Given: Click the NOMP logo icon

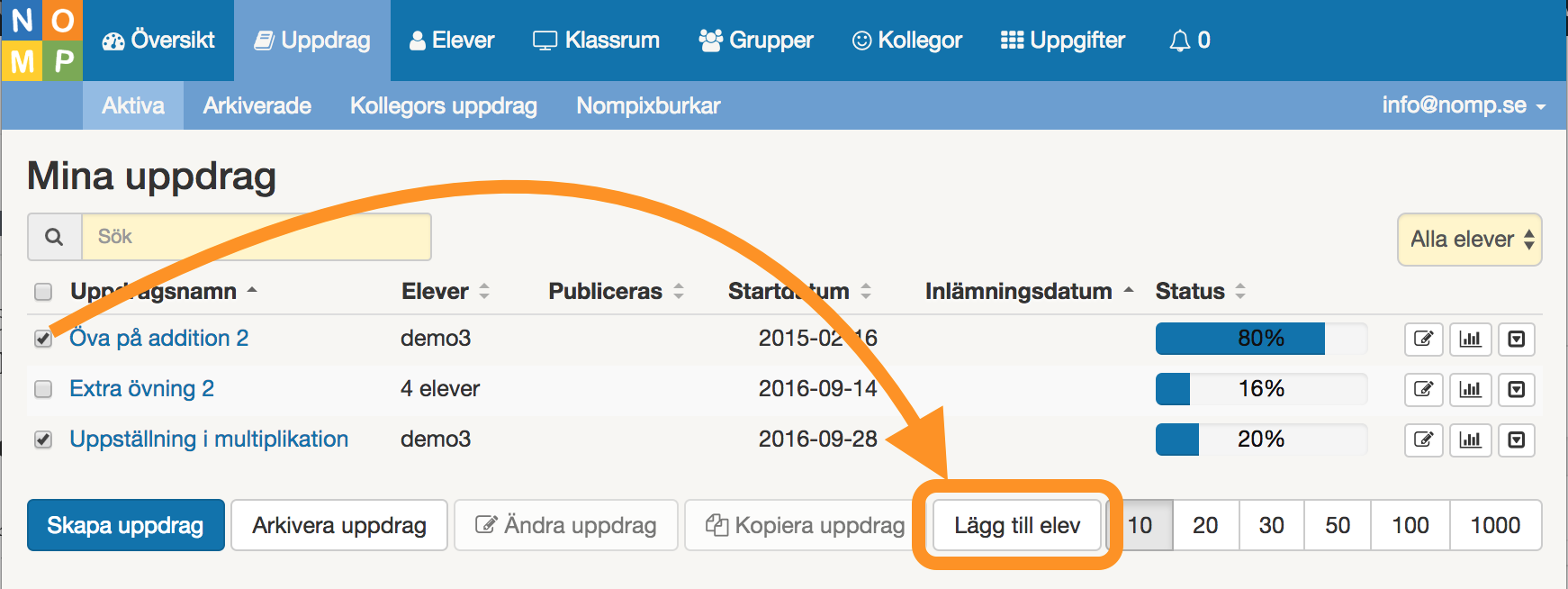Looking at the screenshot, I should [x=41, y=41].
